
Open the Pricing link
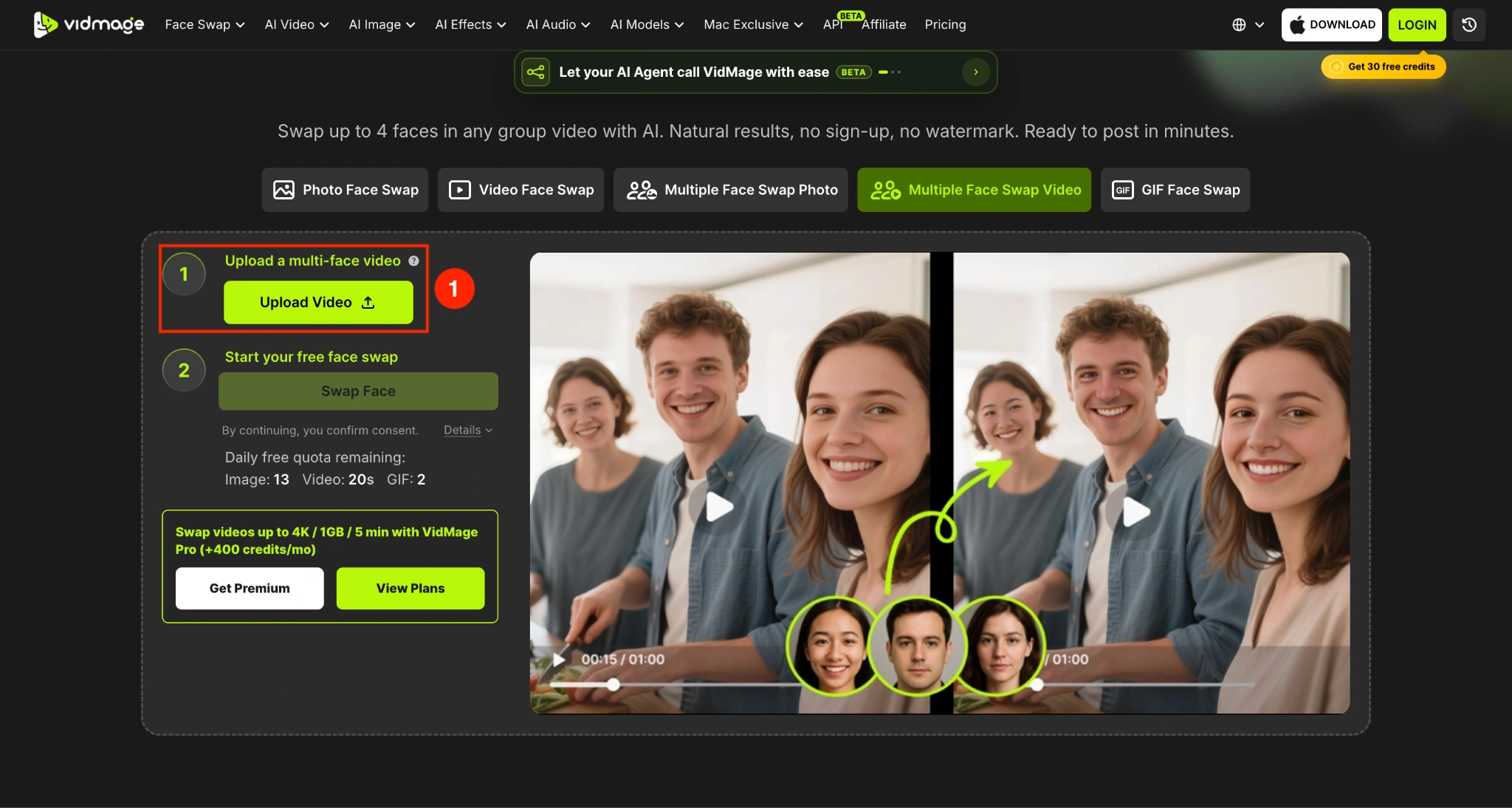click(x=945, y=24)
